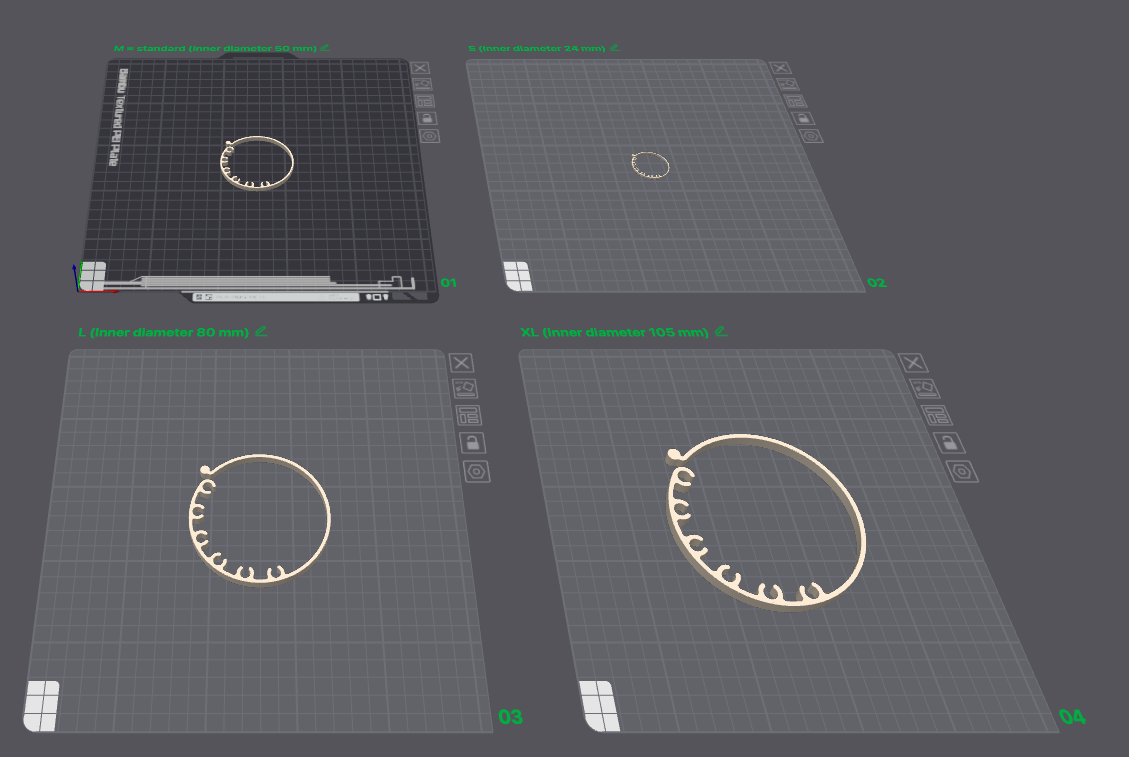Remove plate 01 with its X icon
This screenshot has width=1129, height=757.
[x=420, y=68]
